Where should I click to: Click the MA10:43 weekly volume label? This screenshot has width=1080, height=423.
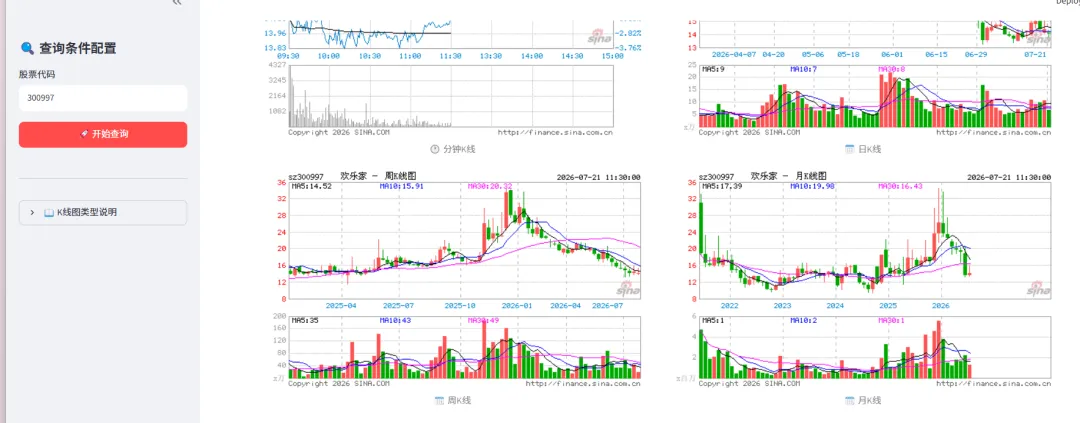(393, 320)
